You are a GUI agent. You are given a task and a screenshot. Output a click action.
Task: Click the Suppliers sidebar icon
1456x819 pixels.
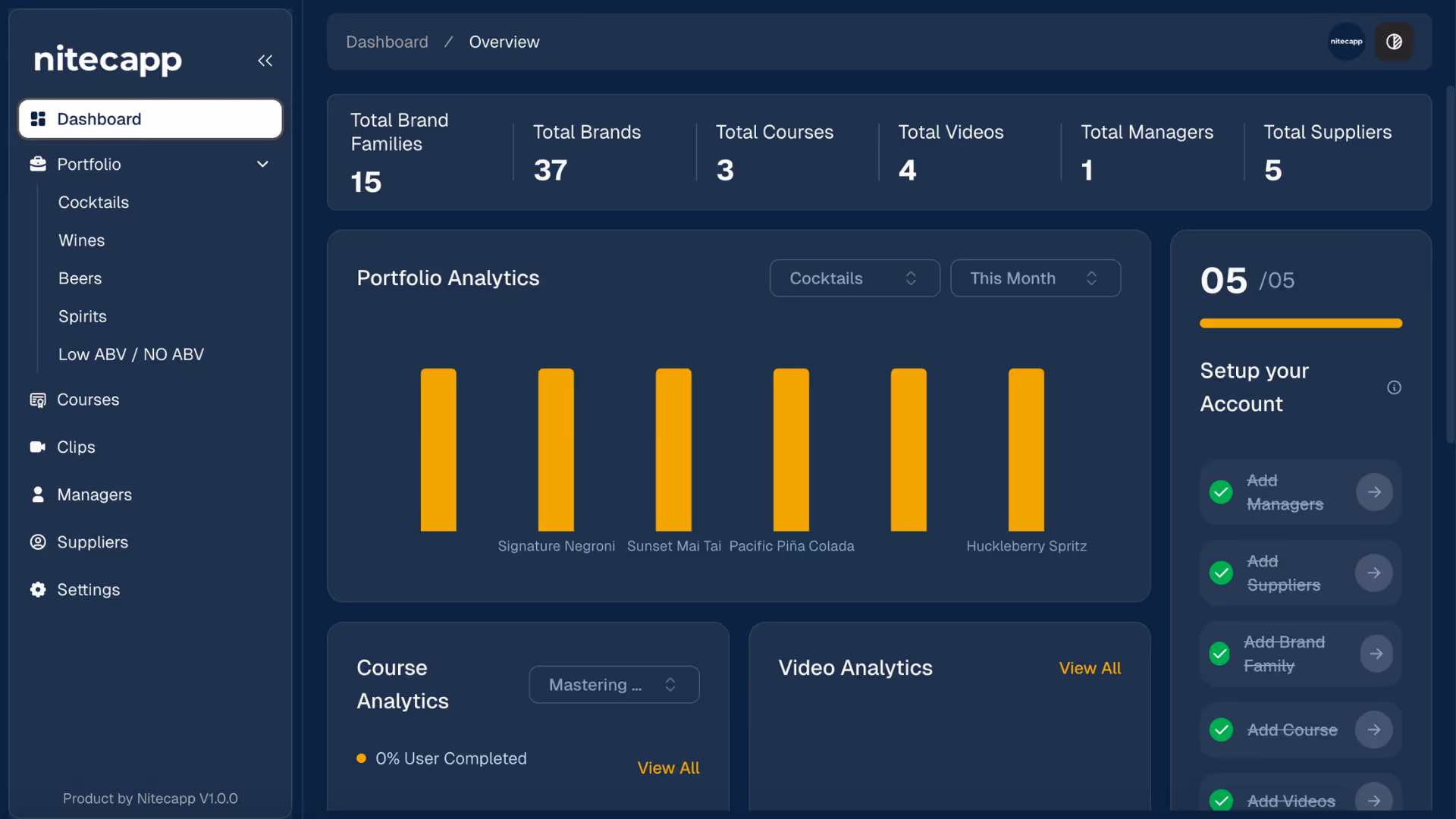coord(37,542)
